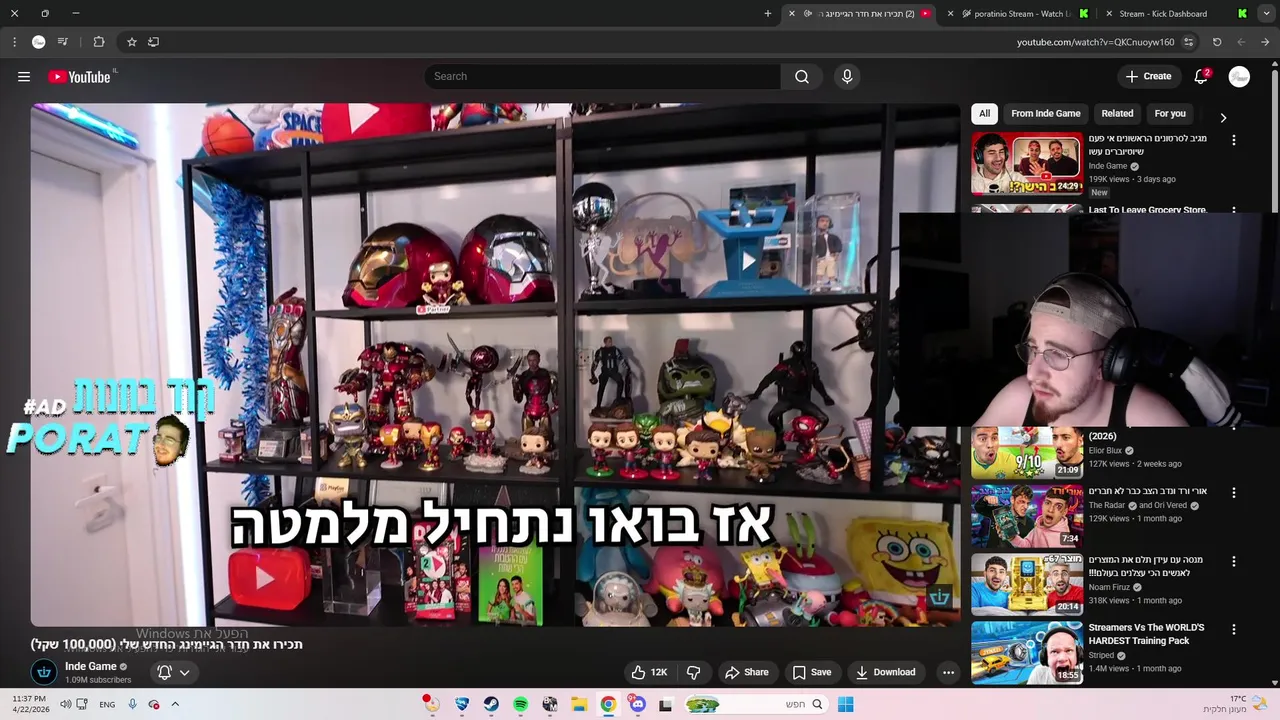Expand the subscription options chevron

[x=184, y=672]
